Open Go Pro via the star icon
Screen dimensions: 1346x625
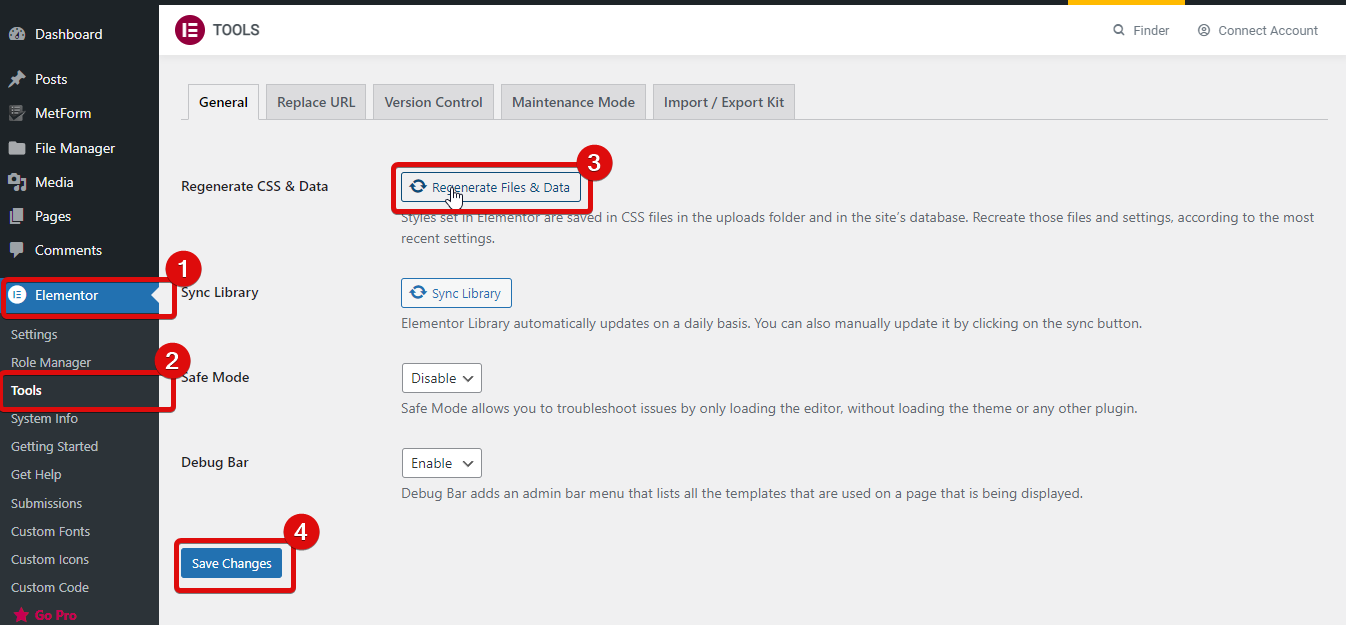19,614
